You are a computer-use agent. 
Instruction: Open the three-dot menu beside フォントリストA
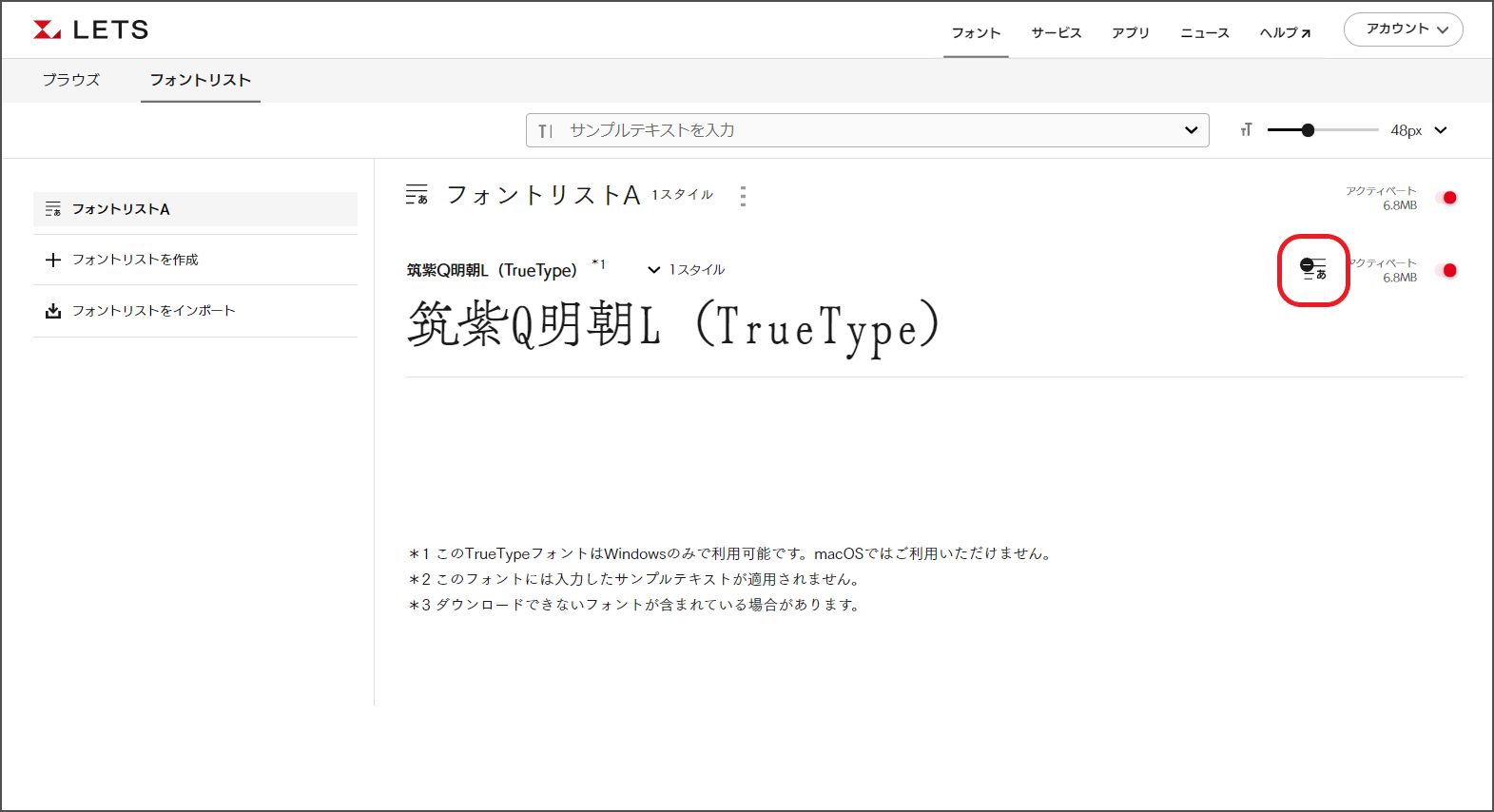[x=743, y=196]
